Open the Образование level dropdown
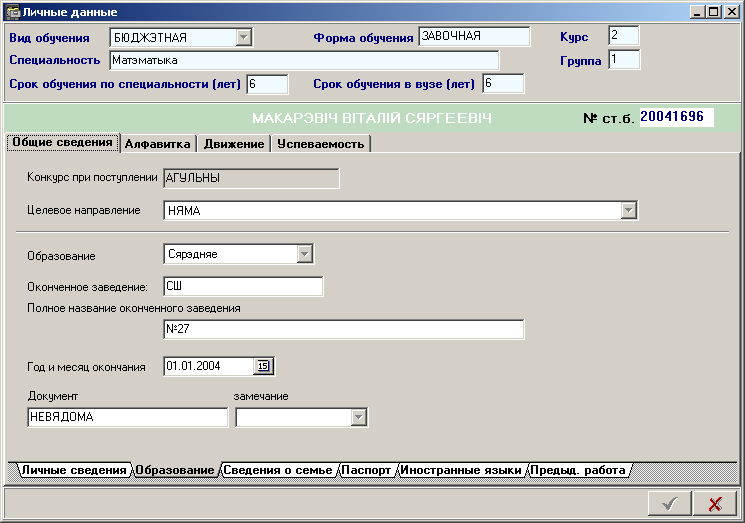This screenshot has height=523, width=745. click(305, 254)
